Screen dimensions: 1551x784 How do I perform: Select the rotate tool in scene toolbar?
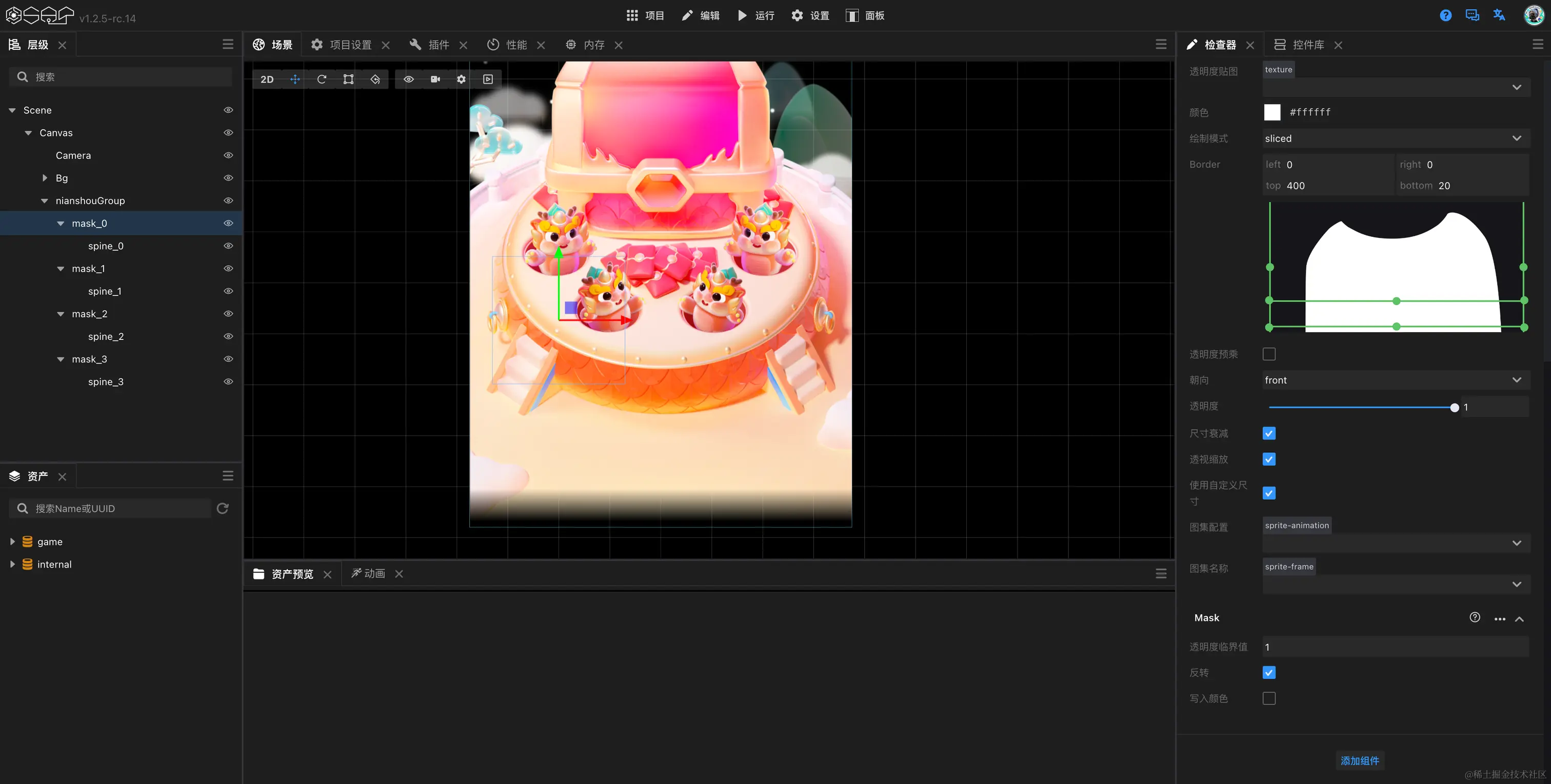tap(322, 79)
